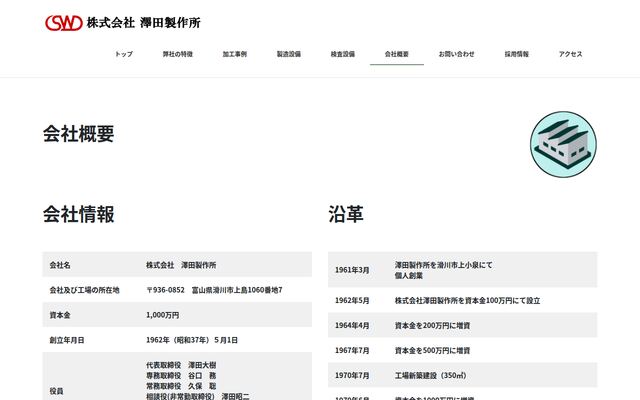
Task: Click 資本金を200万円に増資 entry
Action: pos(432,325)
